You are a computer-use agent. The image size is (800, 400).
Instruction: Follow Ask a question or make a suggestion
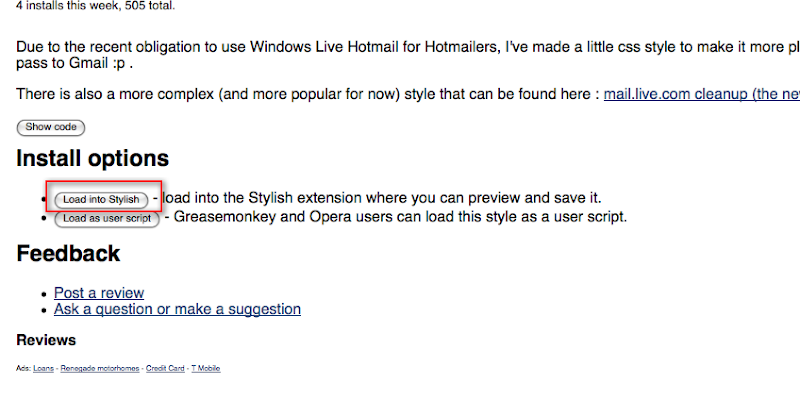tap(177, 309)
